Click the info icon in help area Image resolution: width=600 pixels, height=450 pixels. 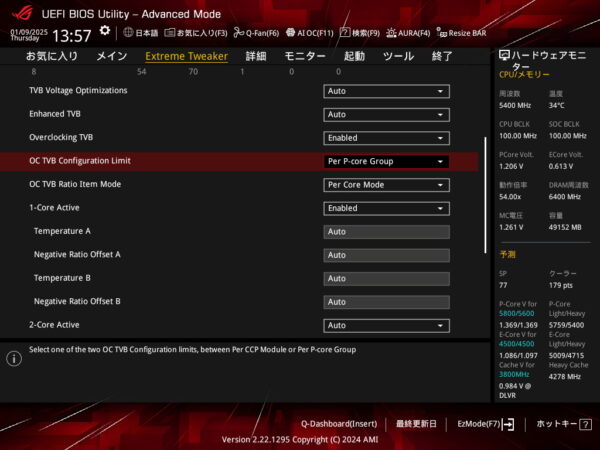14,358
